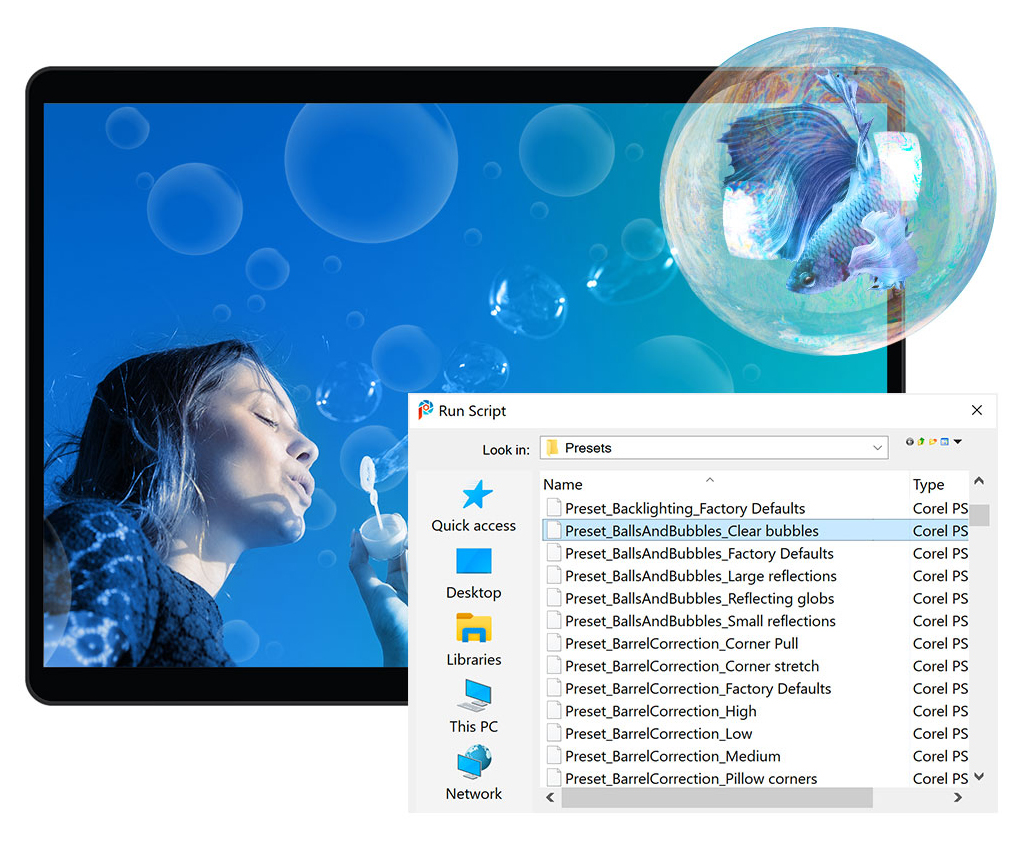1031x851 pixels.
Task: Open the Look in Presets dropdown
Action: pyautogui.click(x=714, y=448)
